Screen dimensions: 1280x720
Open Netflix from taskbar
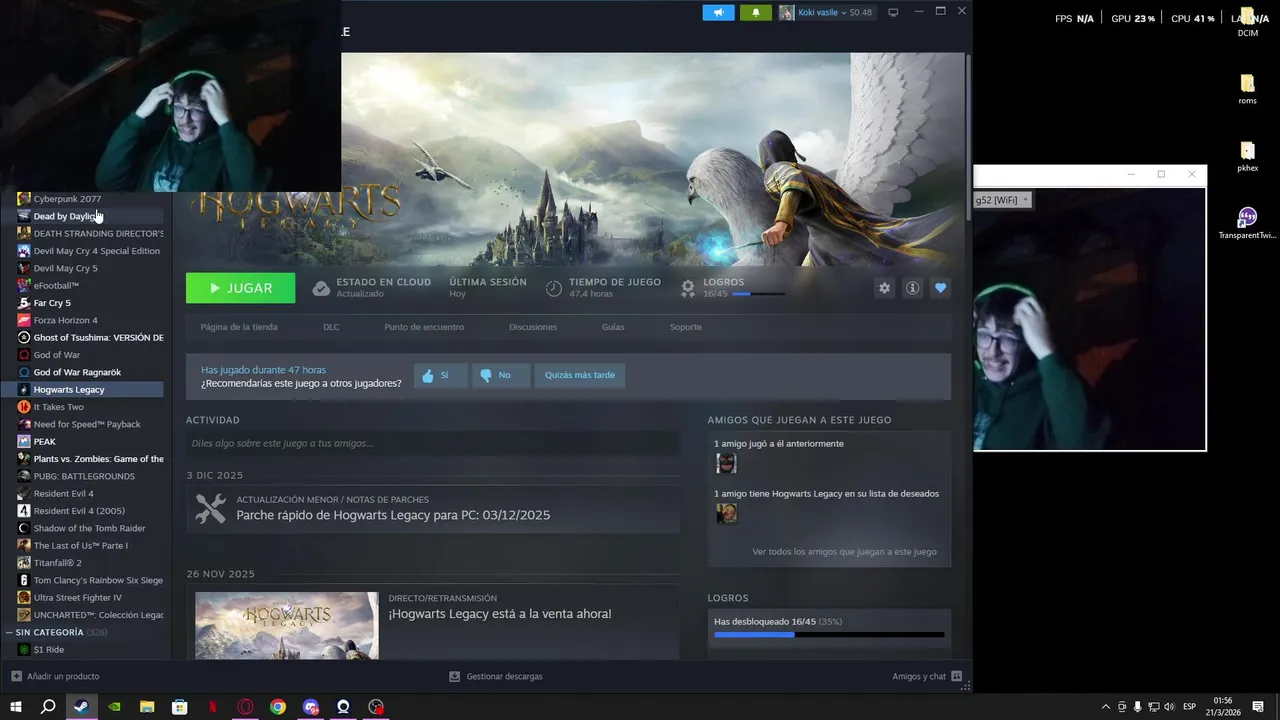pyautogui.click(x=212, y=707)
